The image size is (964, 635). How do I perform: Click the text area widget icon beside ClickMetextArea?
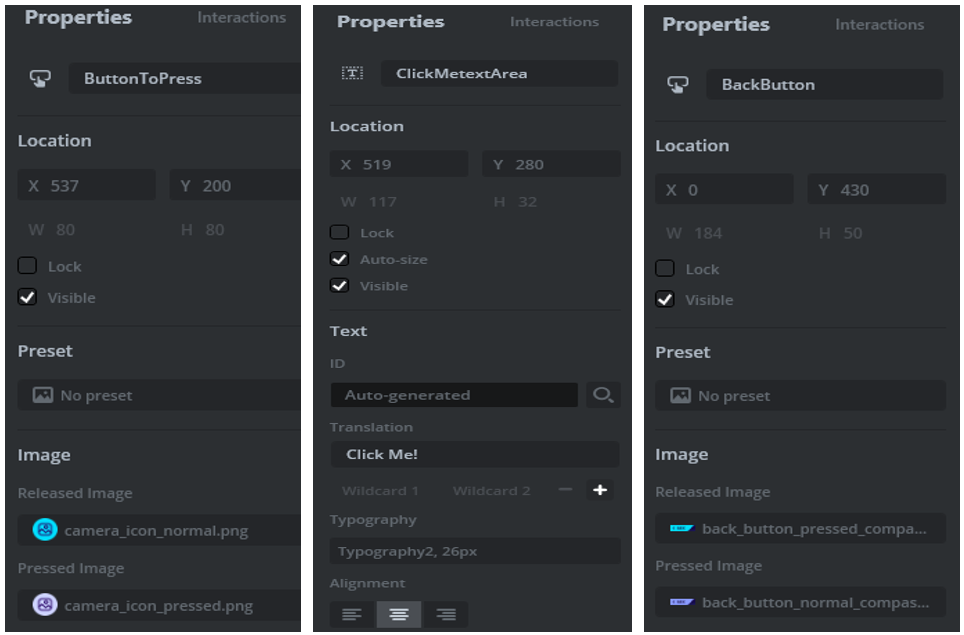click(x=352, y=73)
